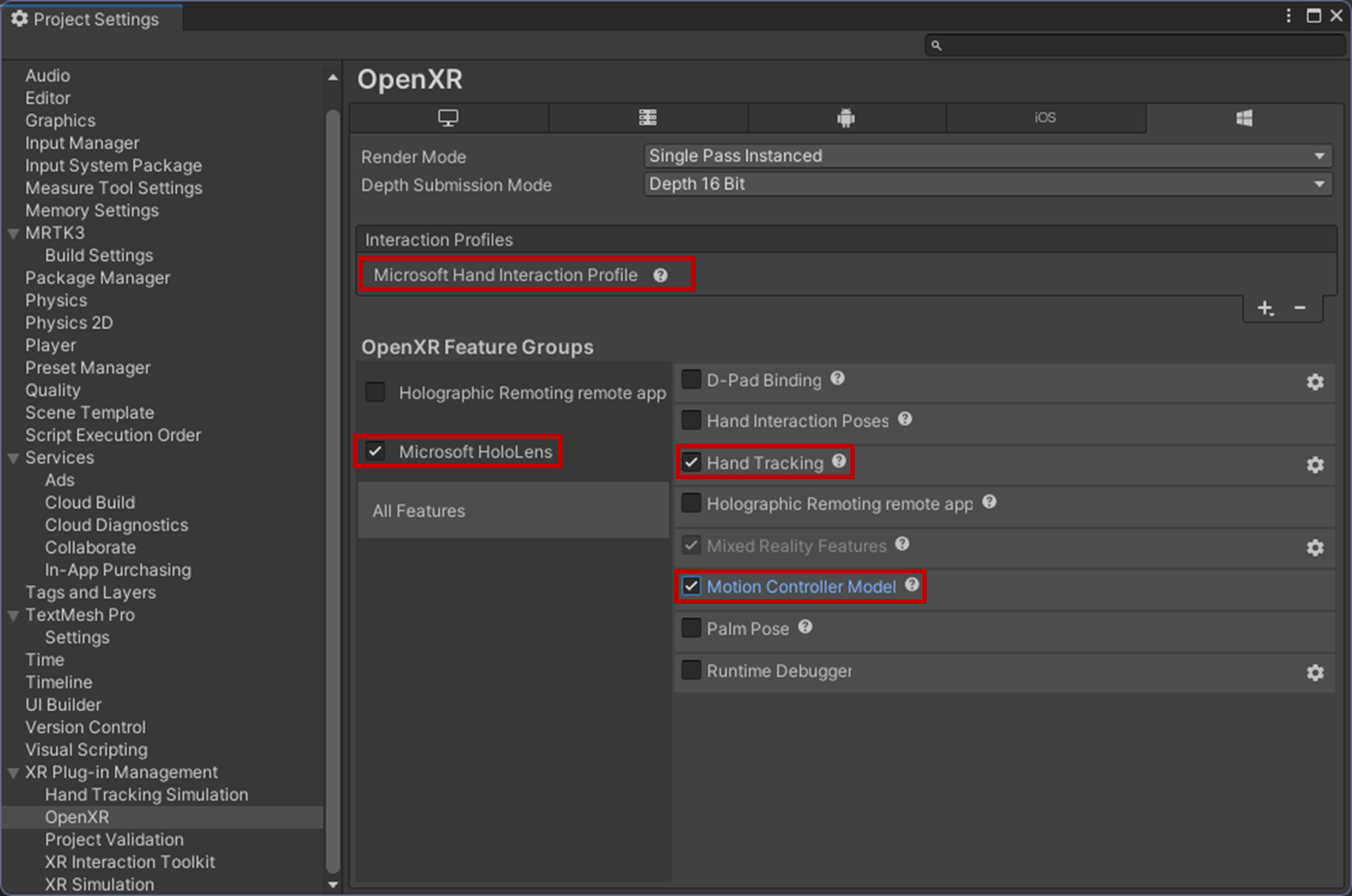
Task: Open the Depth Submission Mode dropdown
Action: pyautogui.click(x=988, y=184)
